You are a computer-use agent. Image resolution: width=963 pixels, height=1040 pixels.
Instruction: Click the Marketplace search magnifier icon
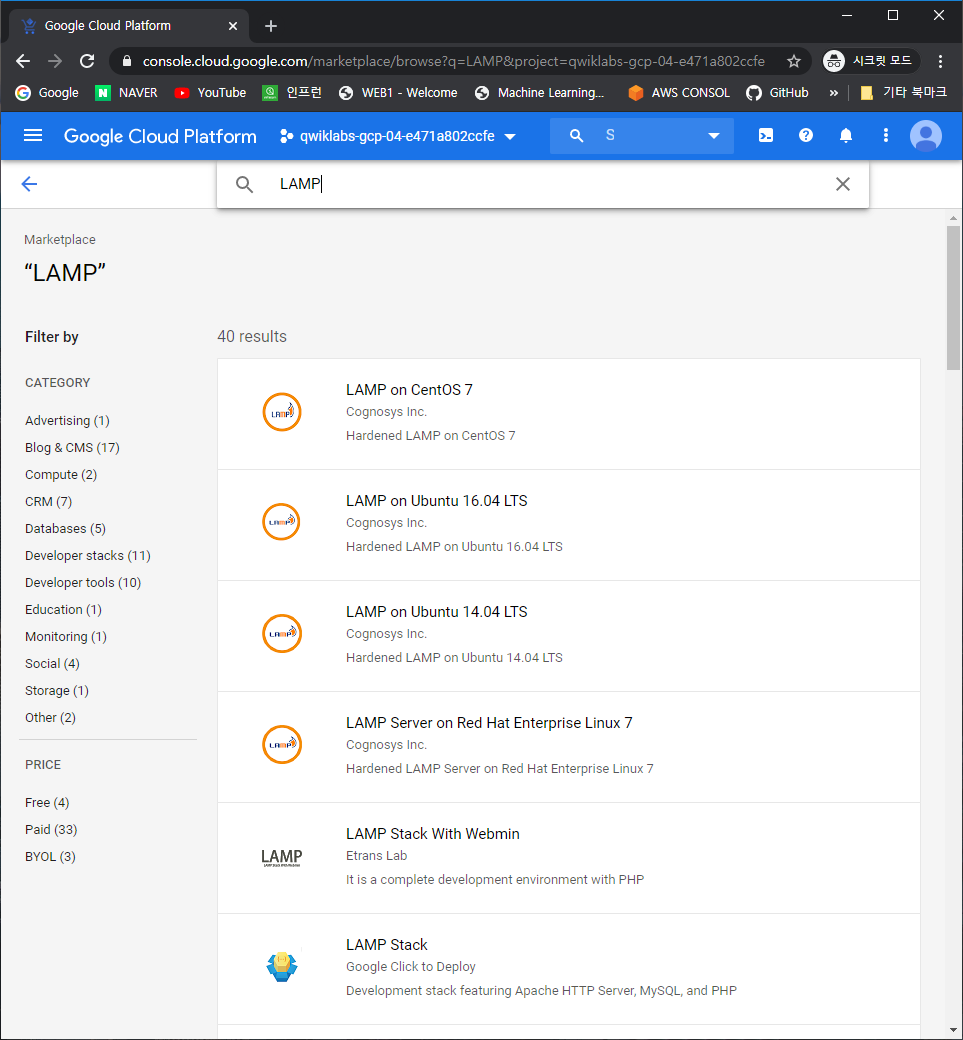(244, 184)
